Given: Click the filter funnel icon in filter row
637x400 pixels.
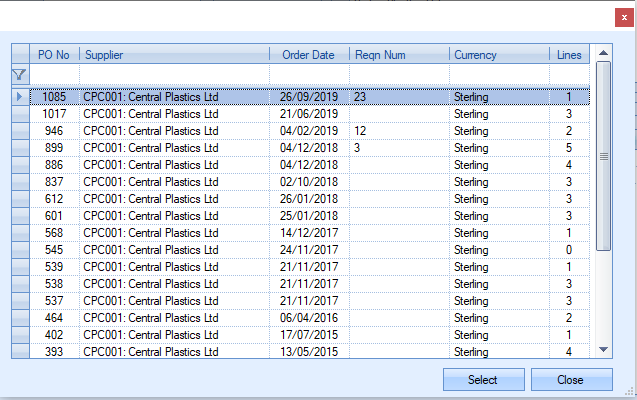Looking at the screenshot, I should coord(19,75).
